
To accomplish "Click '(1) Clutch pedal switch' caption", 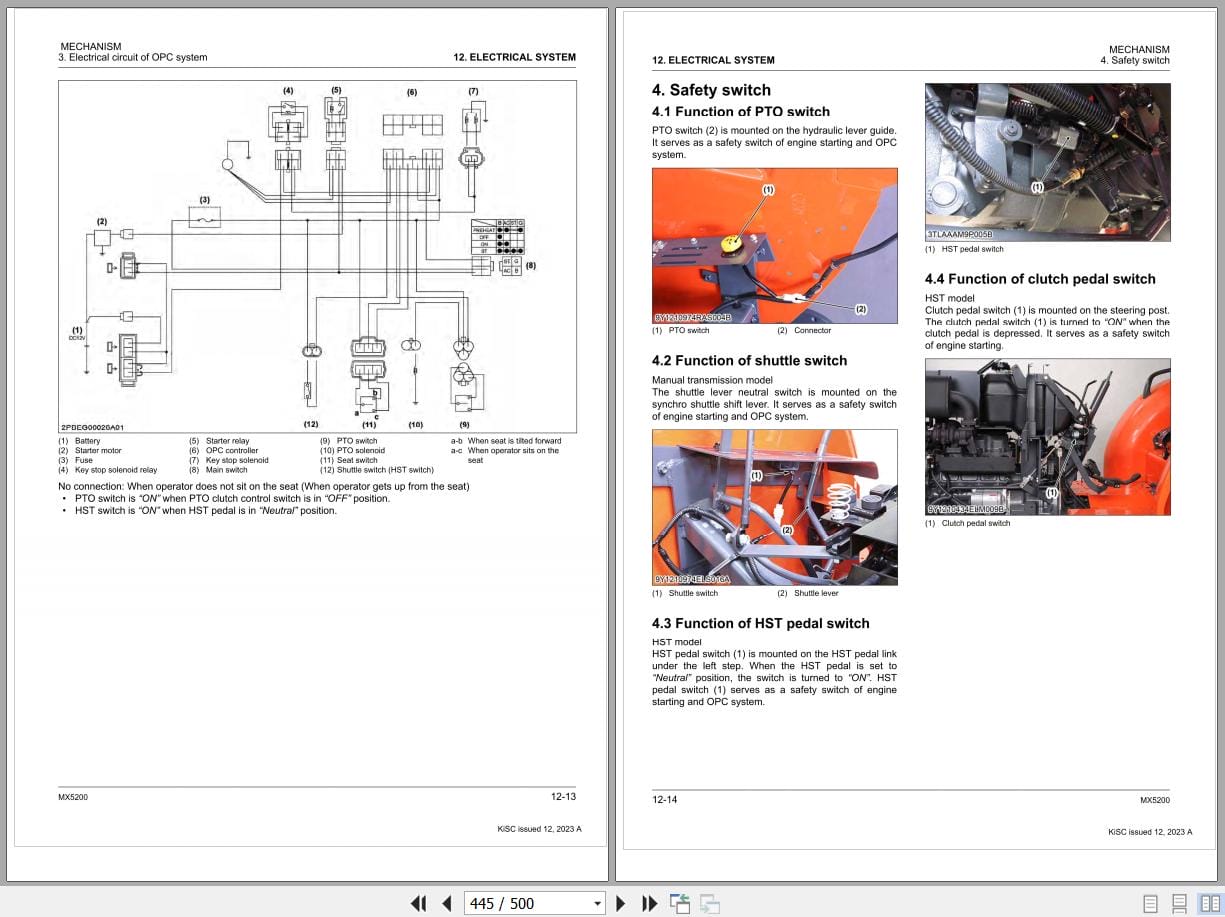I will [x=968, y=524].
